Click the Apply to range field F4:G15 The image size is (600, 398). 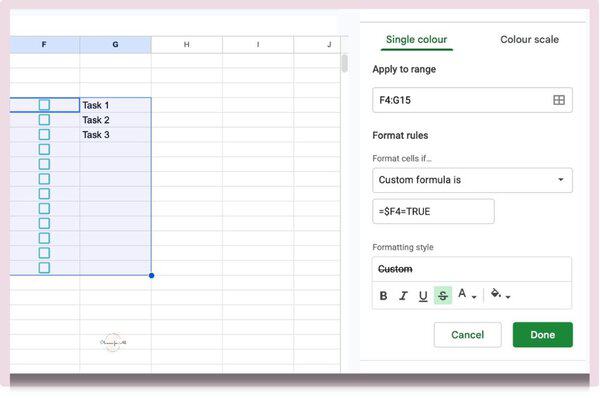point(472,100)
